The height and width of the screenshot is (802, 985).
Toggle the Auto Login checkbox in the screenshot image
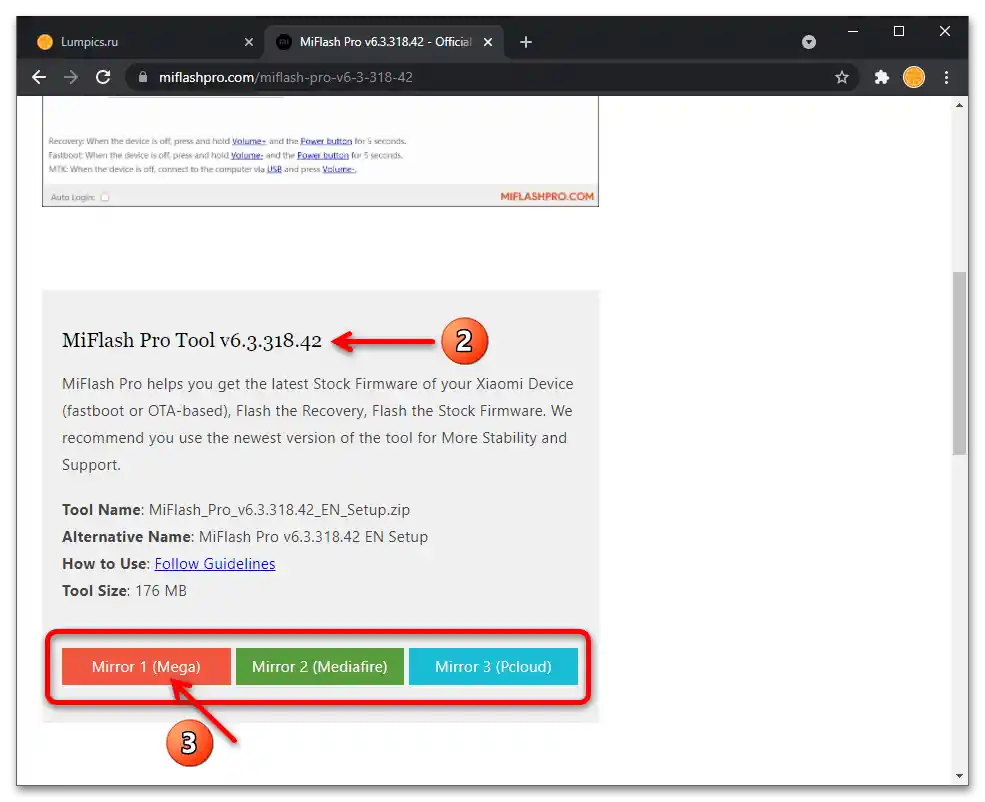tap(105, 197)
